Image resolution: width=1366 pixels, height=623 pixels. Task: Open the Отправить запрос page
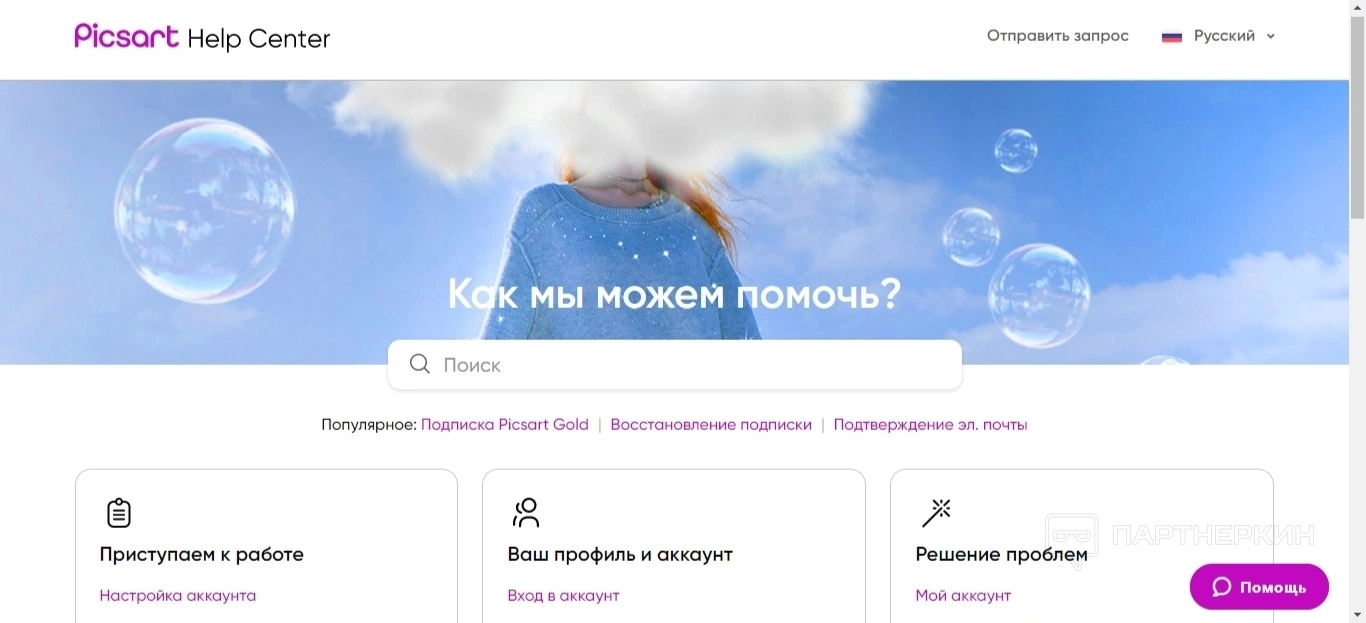pos(1058,36)
